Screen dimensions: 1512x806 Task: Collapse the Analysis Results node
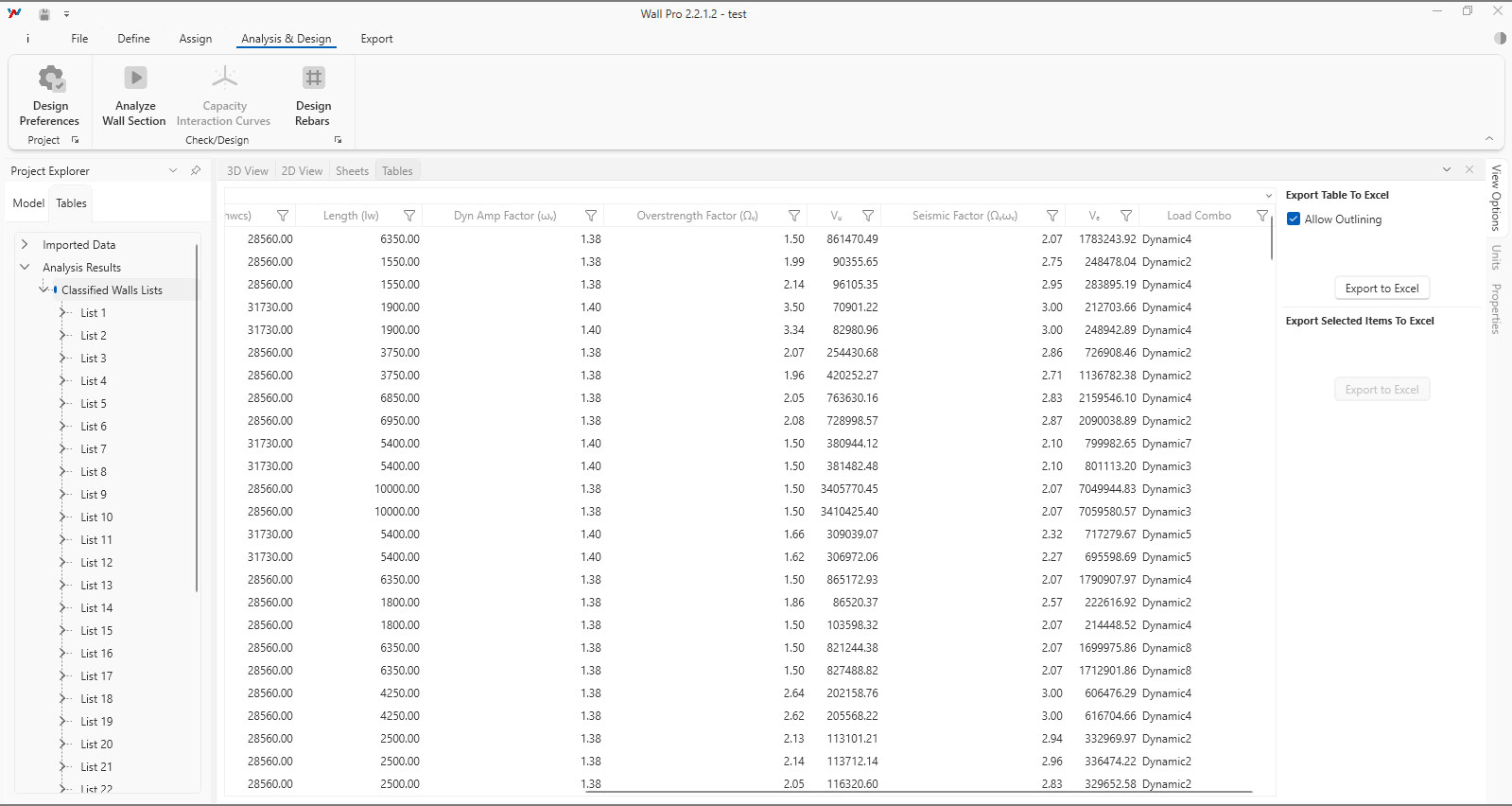pos(25,268)
